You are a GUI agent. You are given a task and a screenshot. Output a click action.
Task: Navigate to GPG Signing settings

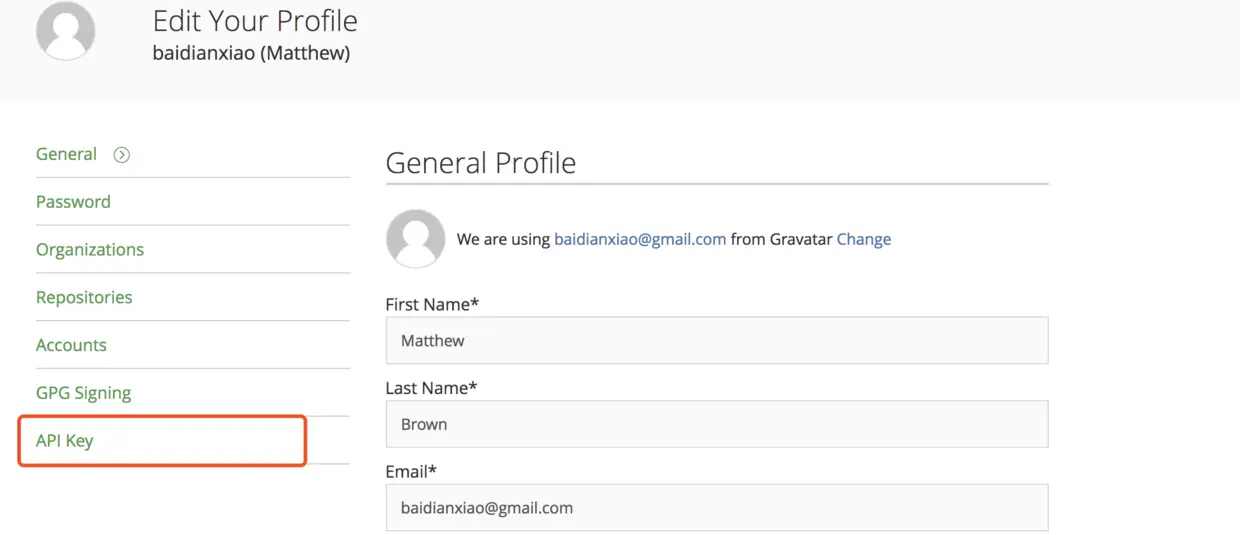[83, 394]
